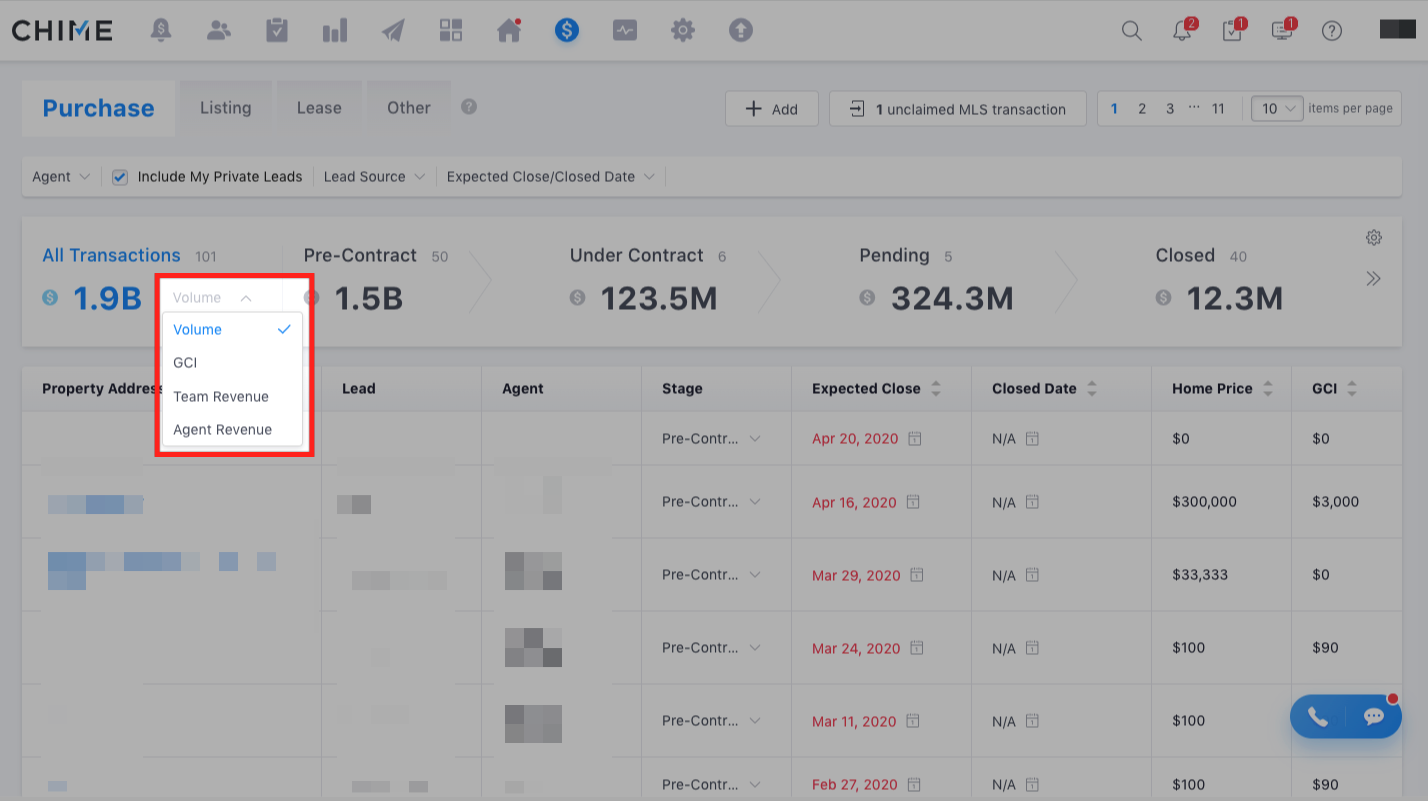Switch to the Listing tab

click(225, 108)
